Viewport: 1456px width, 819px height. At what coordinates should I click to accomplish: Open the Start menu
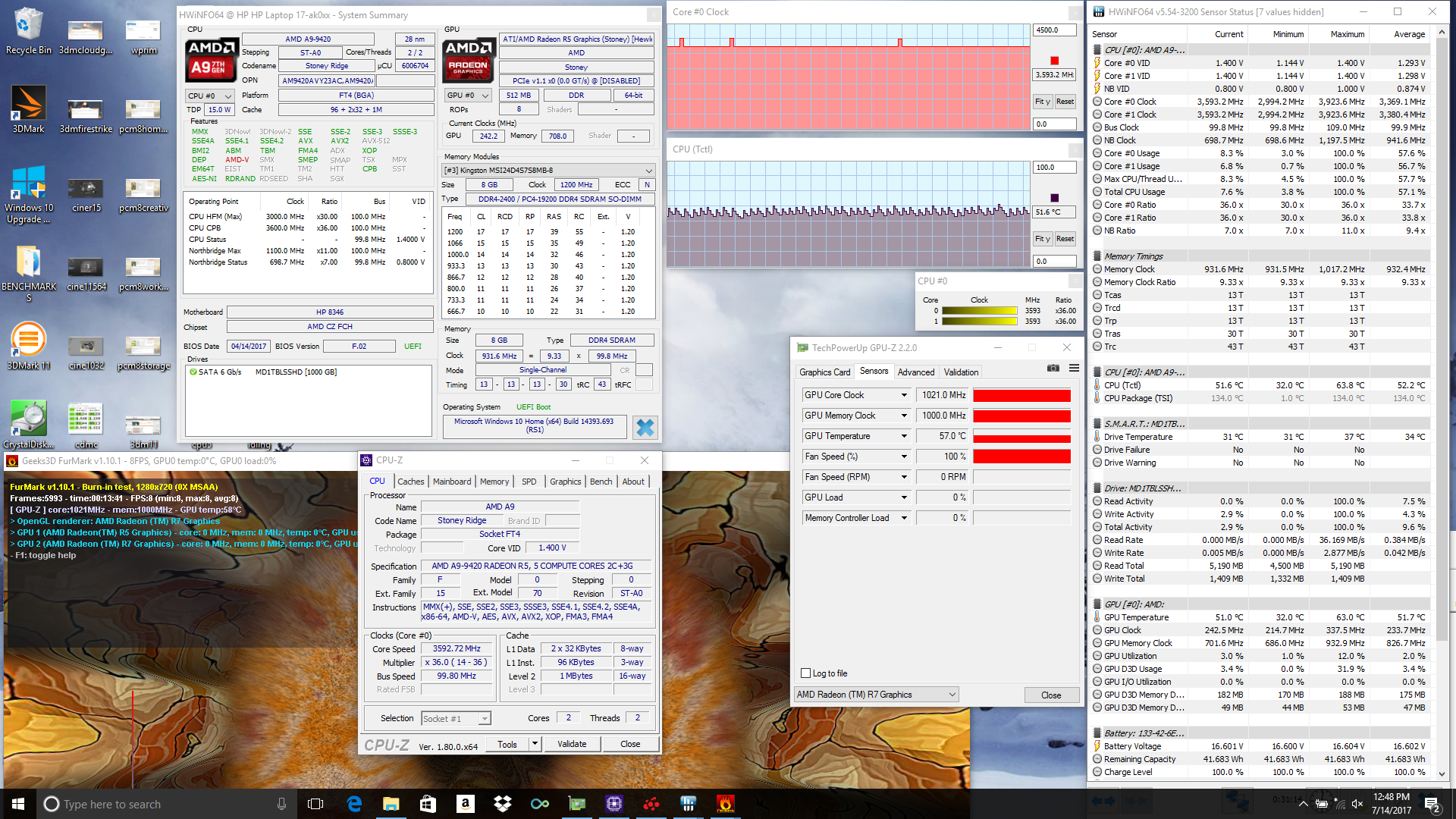(x=18, y=804)
